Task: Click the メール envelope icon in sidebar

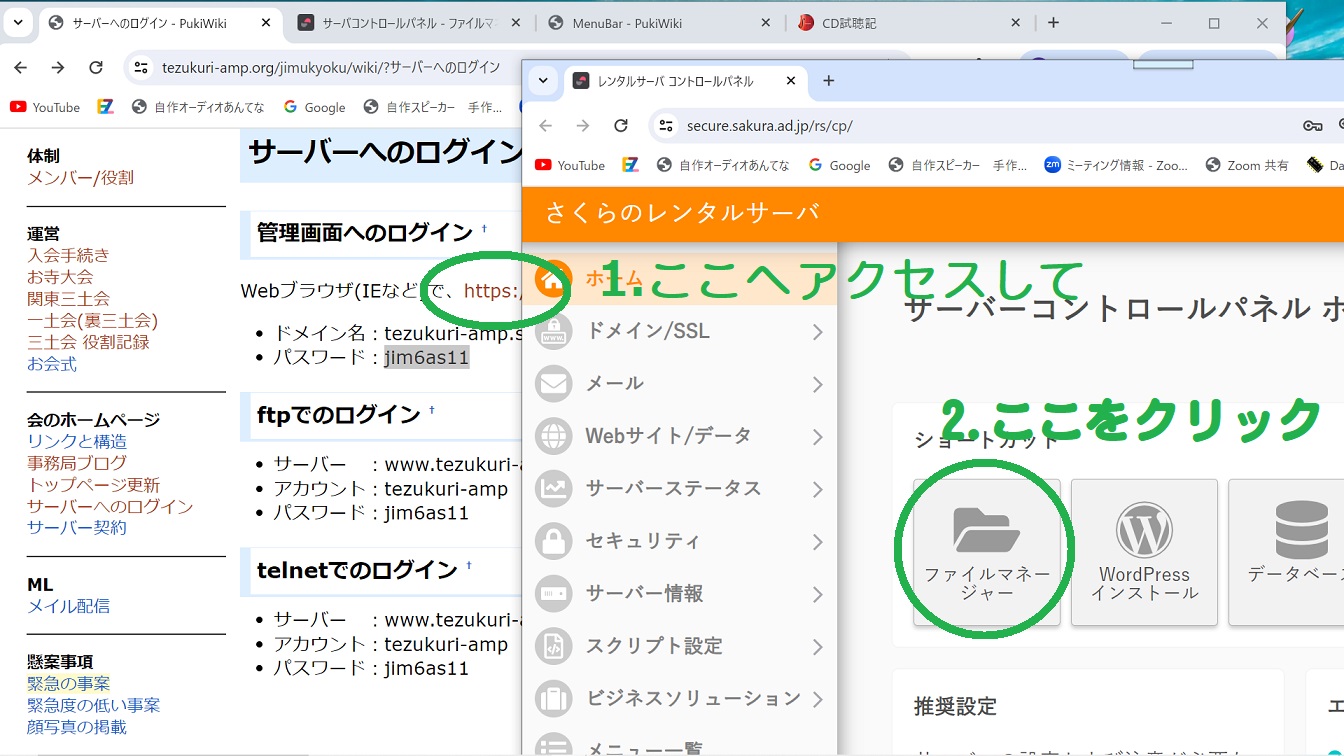Action: click(553, 384)
